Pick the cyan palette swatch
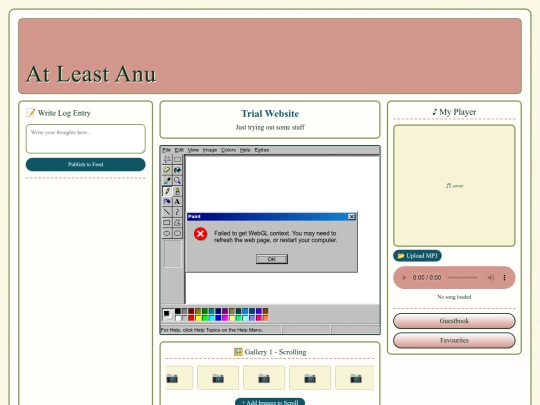The image size is (540, 405). [211, 318]
